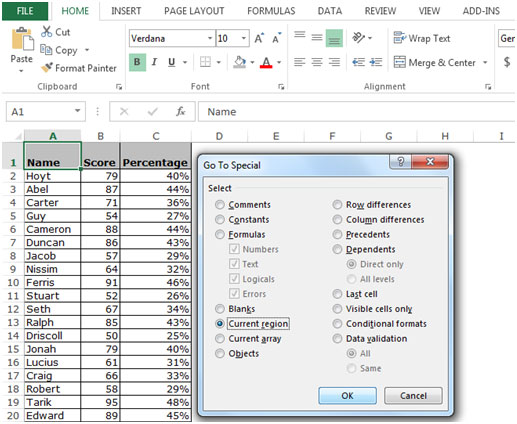Increase font size button
Viewport: 517px width, 424px height.
pyautogui.click(x=259, y=38)
